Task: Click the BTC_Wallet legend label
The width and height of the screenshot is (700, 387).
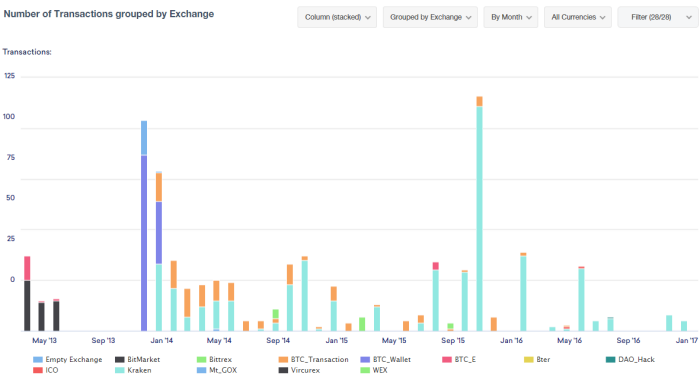Action: pos(392,359)
